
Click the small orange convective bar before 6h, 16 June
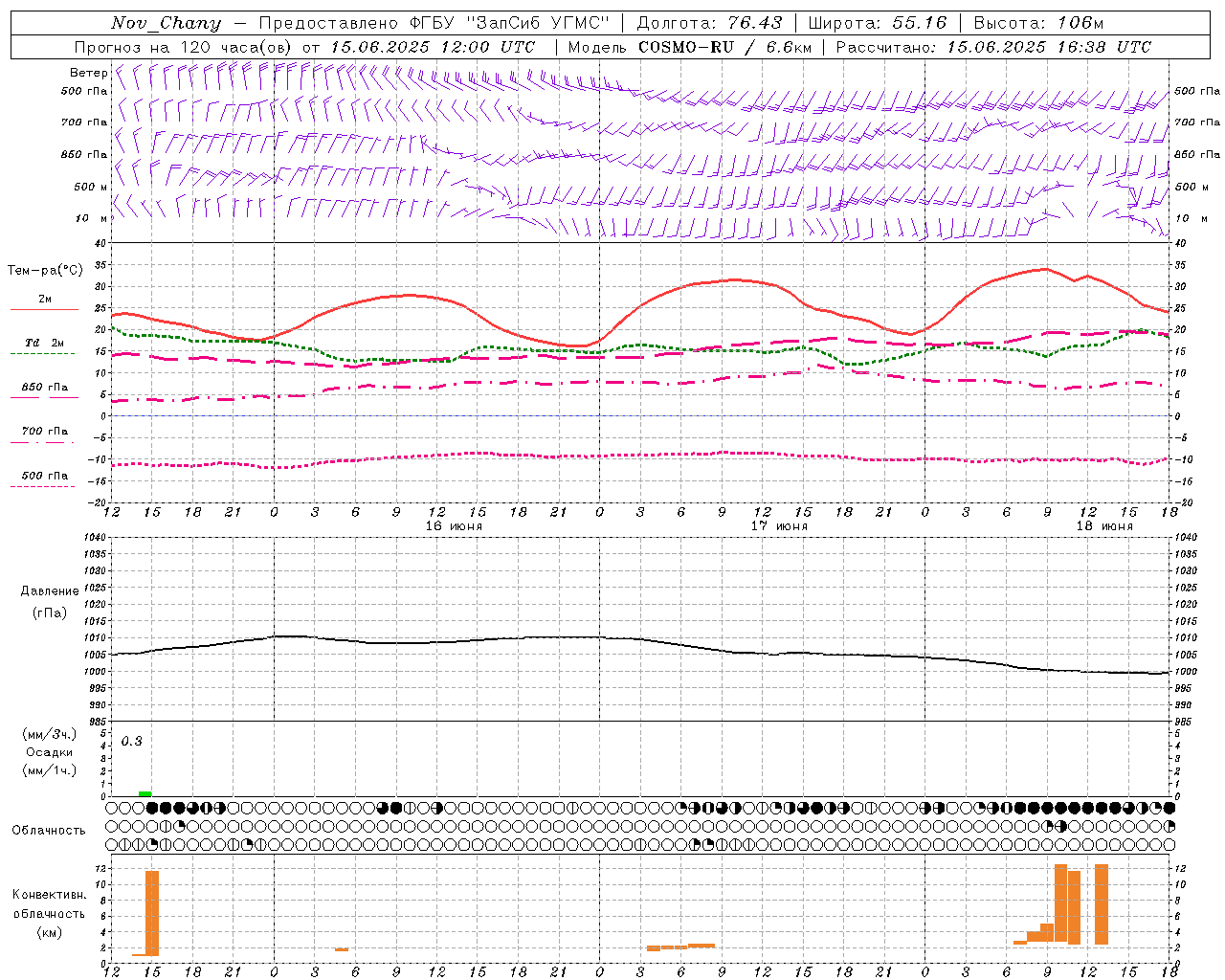tap(342, 949)
